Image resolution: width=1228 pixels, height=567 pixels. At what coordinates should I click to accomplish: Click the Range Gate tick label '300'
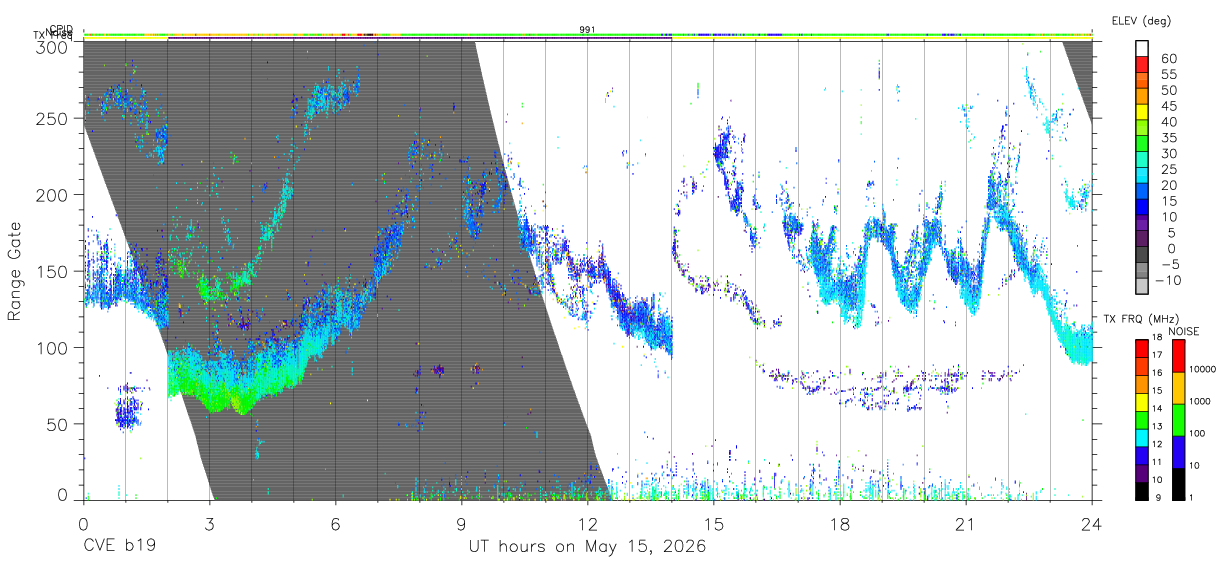[52, 47]
